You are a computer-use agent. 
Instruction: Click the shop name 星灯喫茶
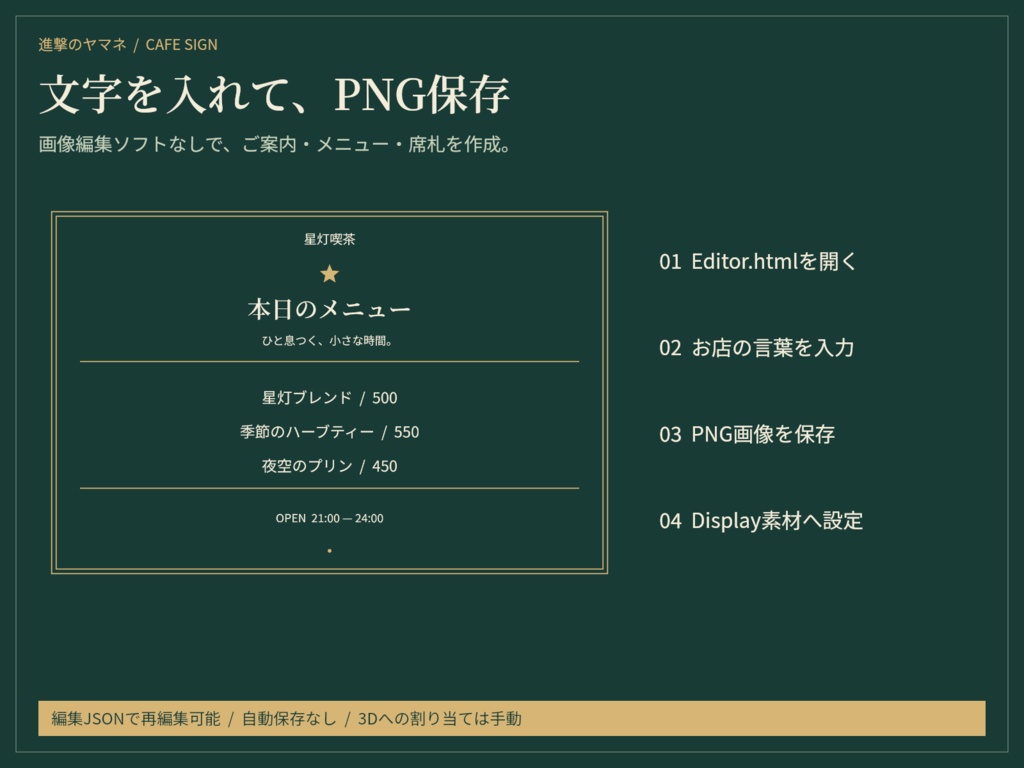click(x=329, y=239)
